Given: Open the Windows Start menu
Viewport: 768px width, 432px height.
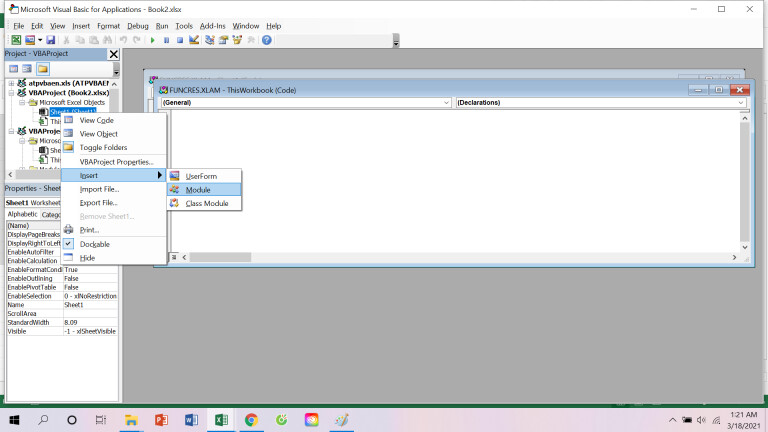Looking at the screenshot, I should (14, 420).
